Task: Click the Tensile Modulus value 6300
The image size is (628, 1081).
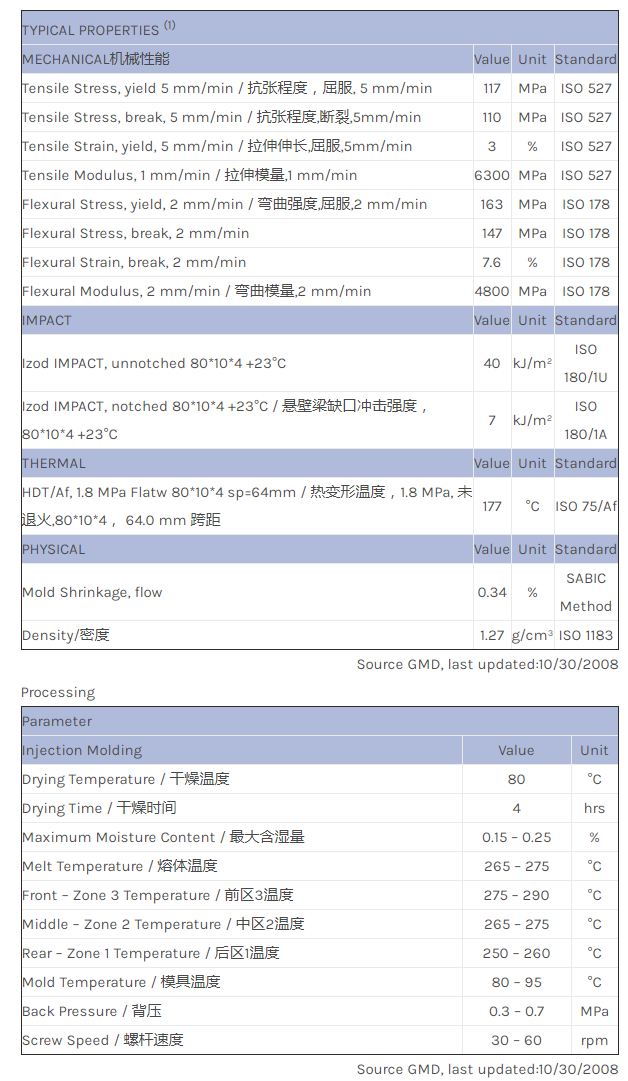Action: 492,175
